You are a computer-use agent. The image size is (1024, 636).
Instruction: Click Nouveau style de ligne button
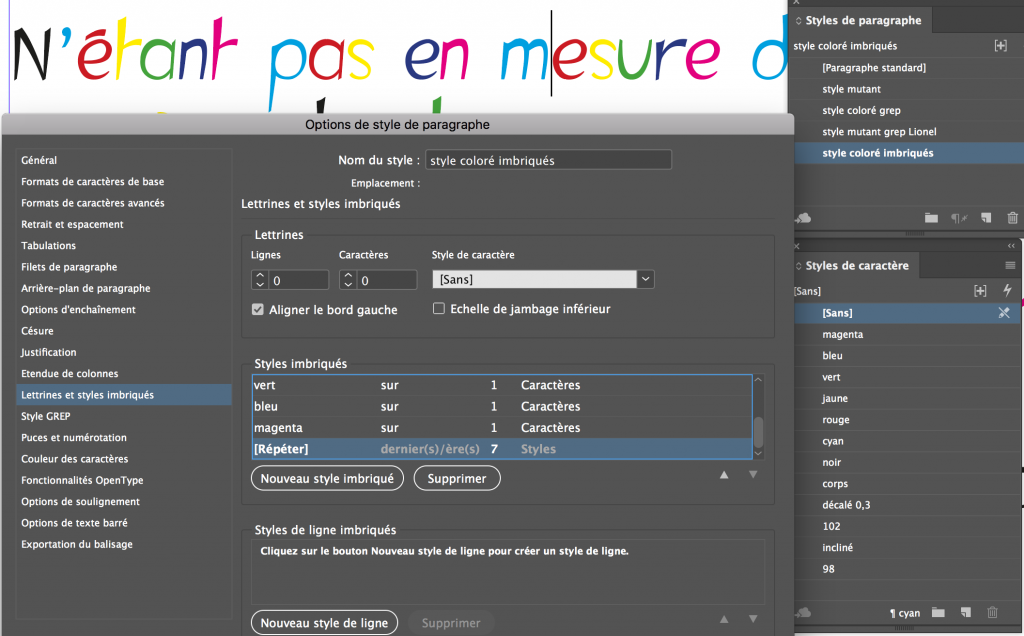click(324, 623)
